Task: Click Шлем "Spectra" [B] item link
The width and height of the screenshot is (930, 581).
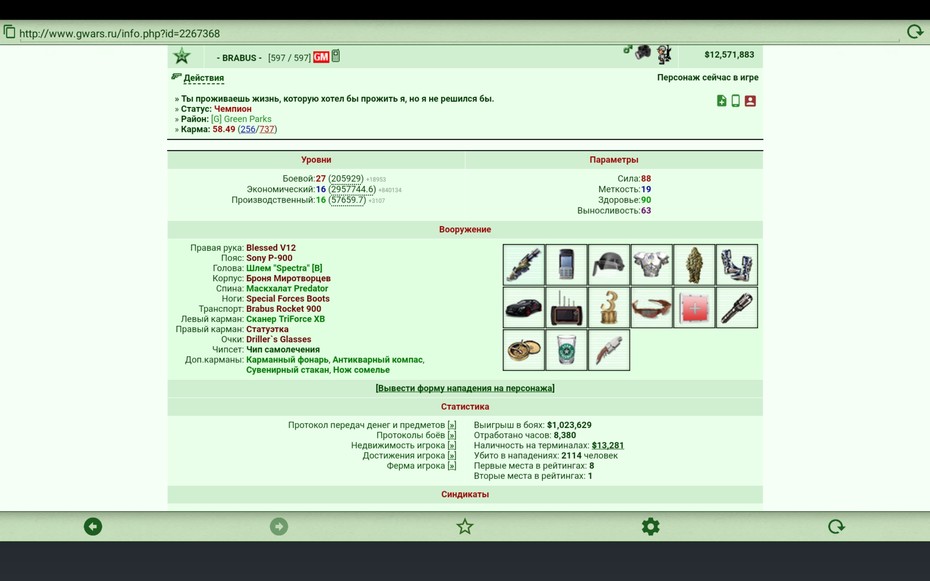Action: coord(284,268)
